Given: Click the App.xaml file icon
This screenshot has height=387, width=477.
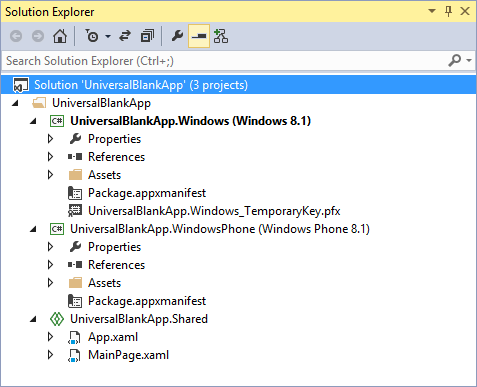Looking at the screenshot, I should click(74, 337).
